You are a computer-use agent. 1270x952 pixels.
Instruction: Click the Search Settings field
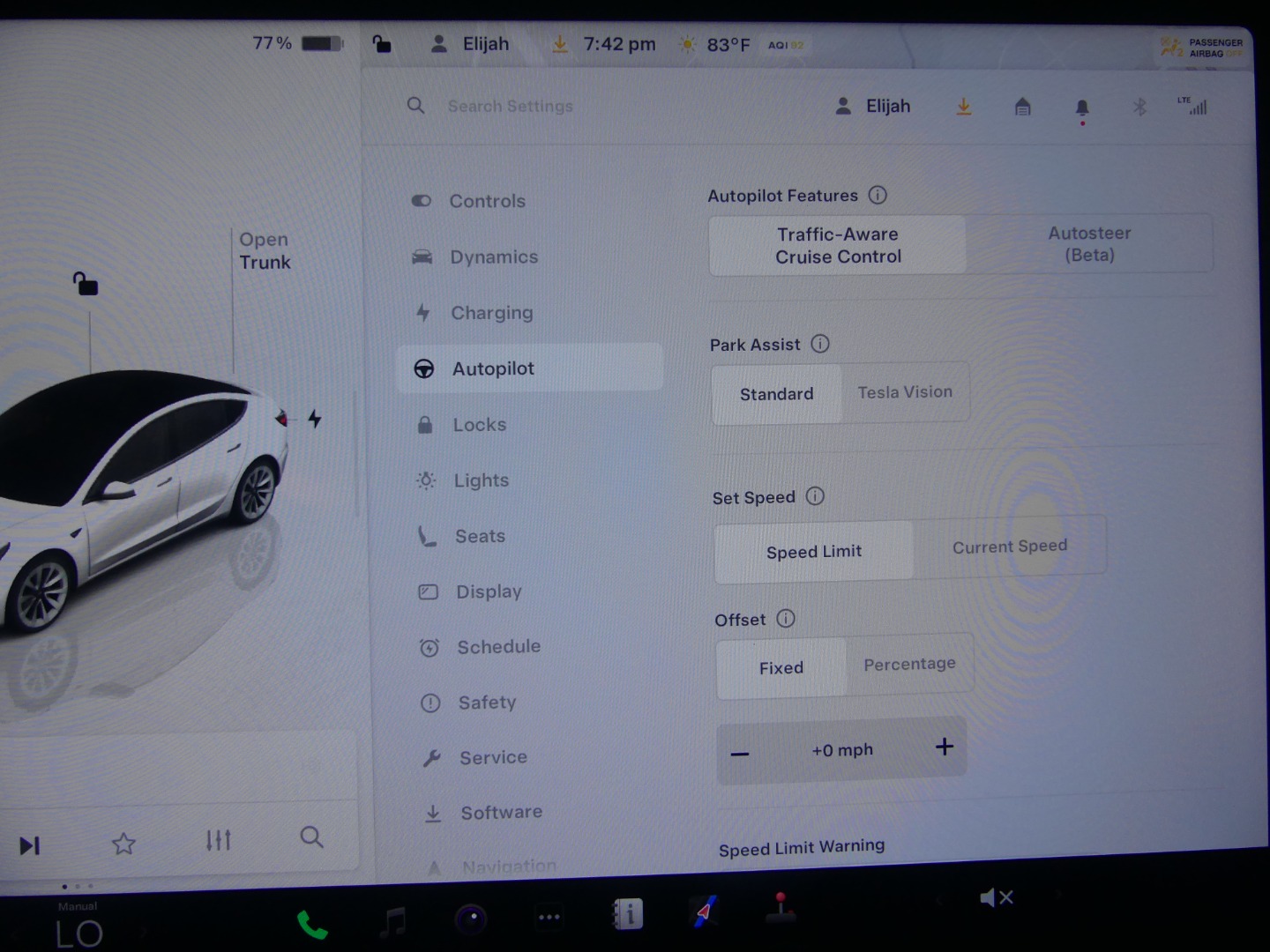pyautogui.click(x=510, y=107)
